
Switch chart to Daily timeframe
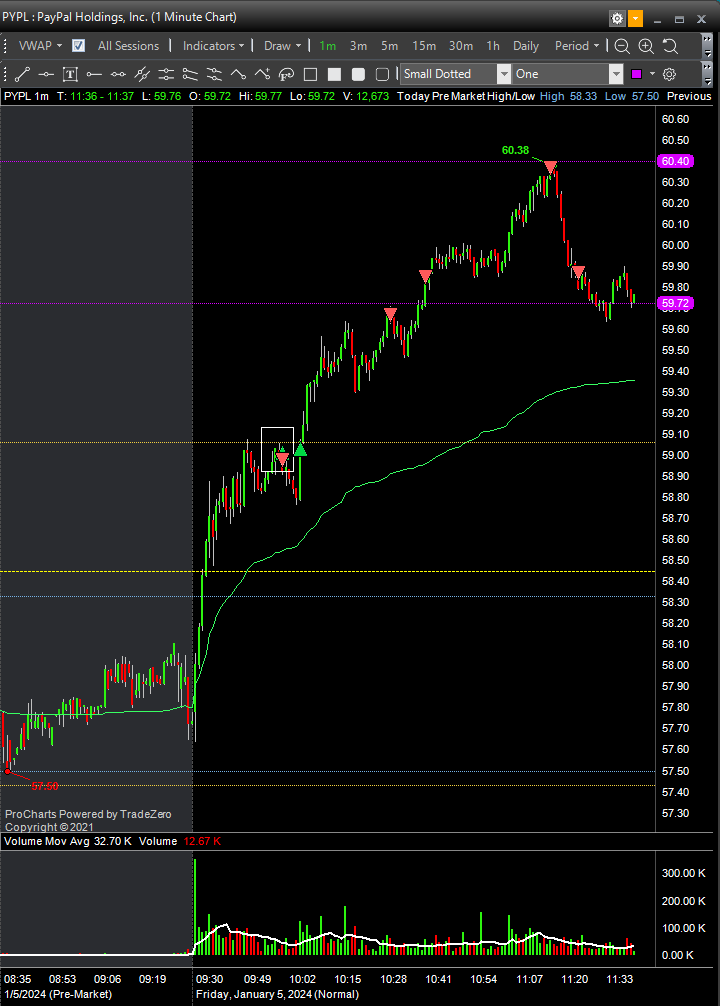526,46
